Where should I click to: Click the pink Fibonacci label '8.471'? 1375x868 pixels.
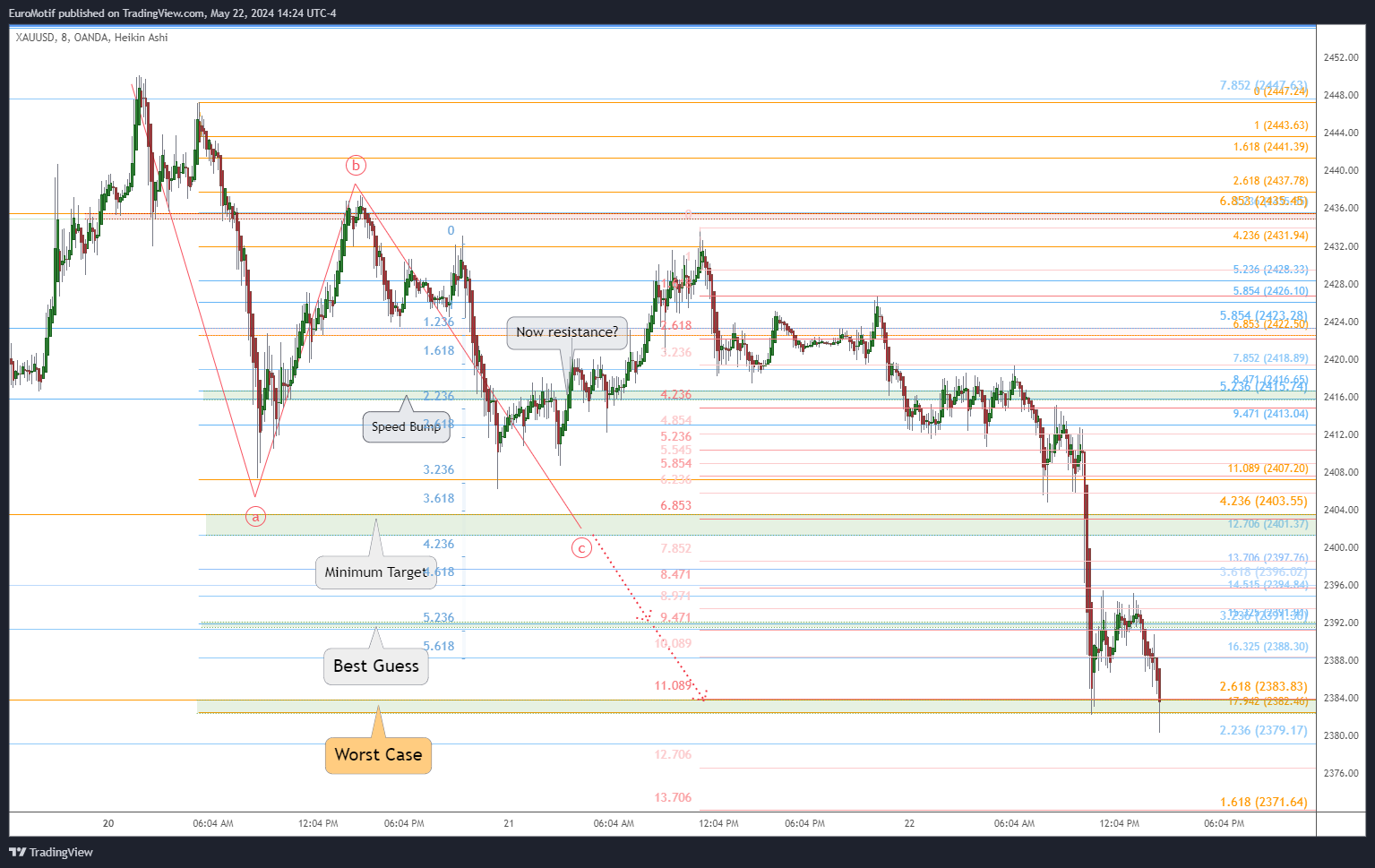click(676, 574)
